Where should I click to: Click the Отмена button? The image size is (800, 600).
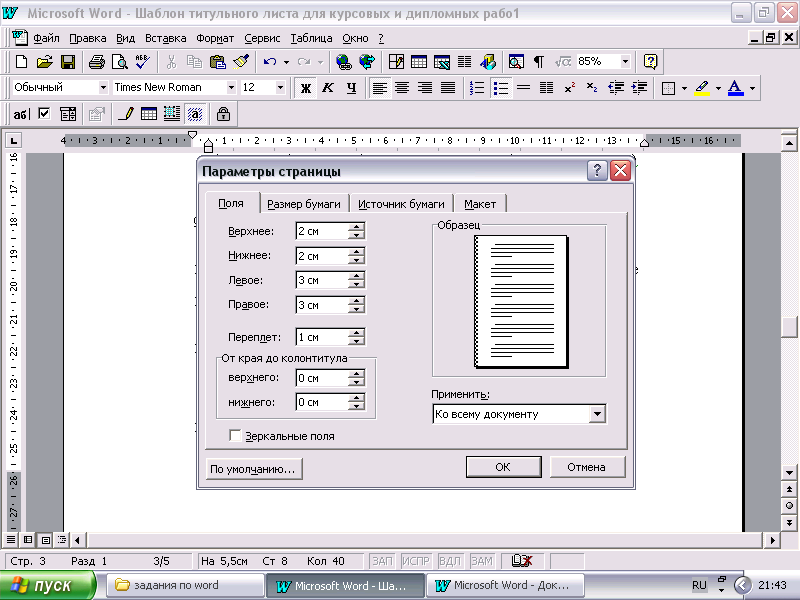pos(587,467)
